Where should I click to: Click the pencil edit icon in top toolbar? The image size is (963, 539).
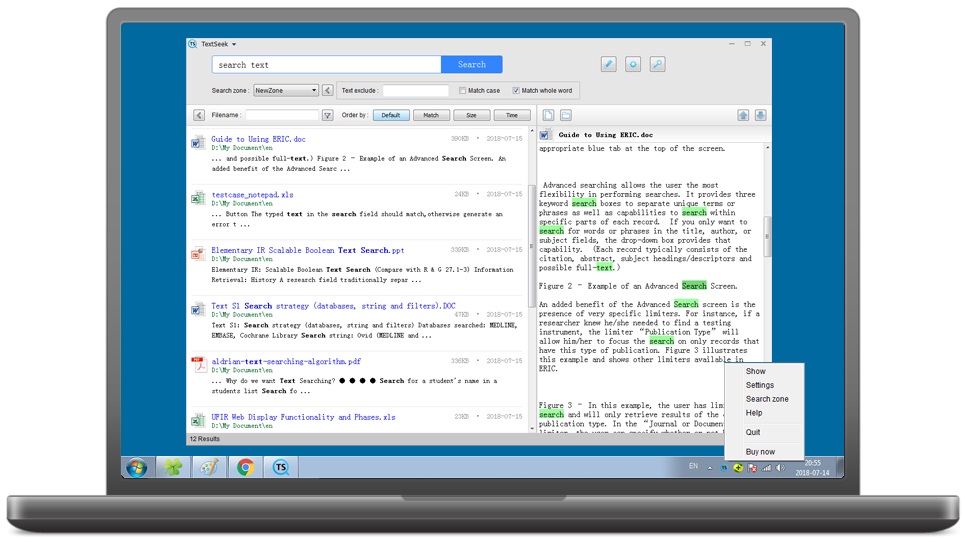608,64
